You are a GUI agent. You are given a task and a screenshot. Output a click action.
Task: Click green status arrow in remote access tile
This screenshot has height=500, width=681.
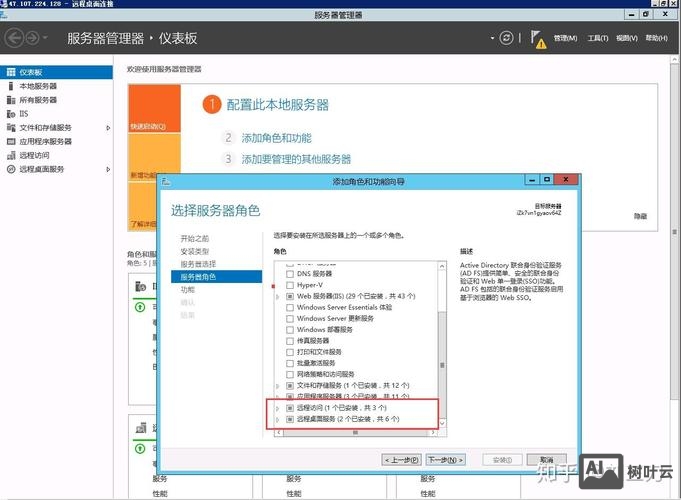coord(140,448)
